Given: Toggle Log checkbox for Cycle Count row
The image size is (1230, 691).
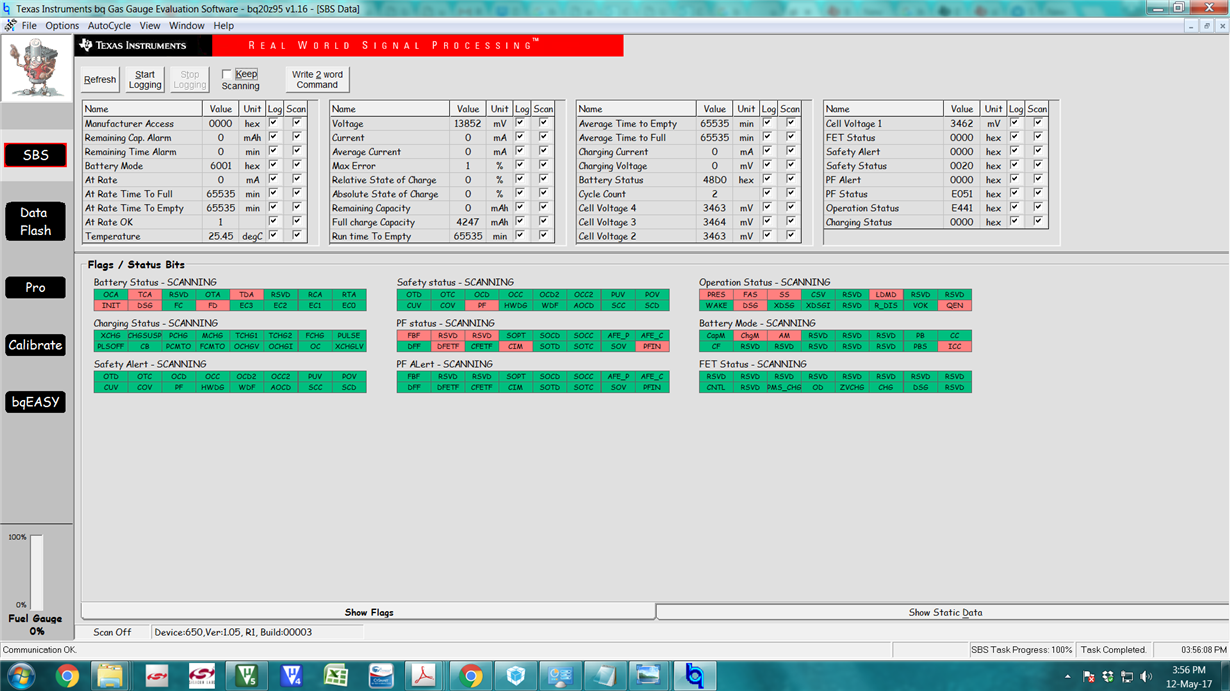Looking at the screenshot, I should pos(768,193).
